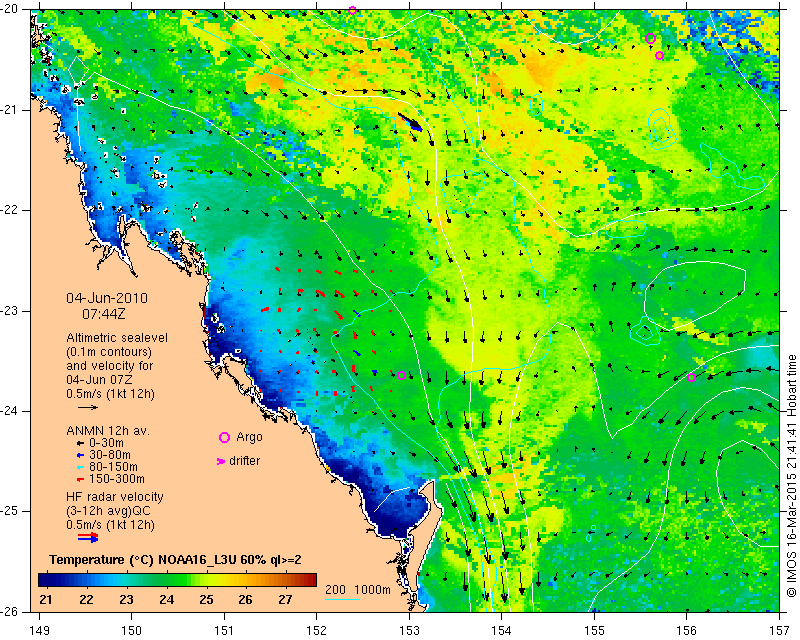800x640 pixels.
Task: Select the cyan 80-150m ANMN legend arrow
Action: coord(80,467)
